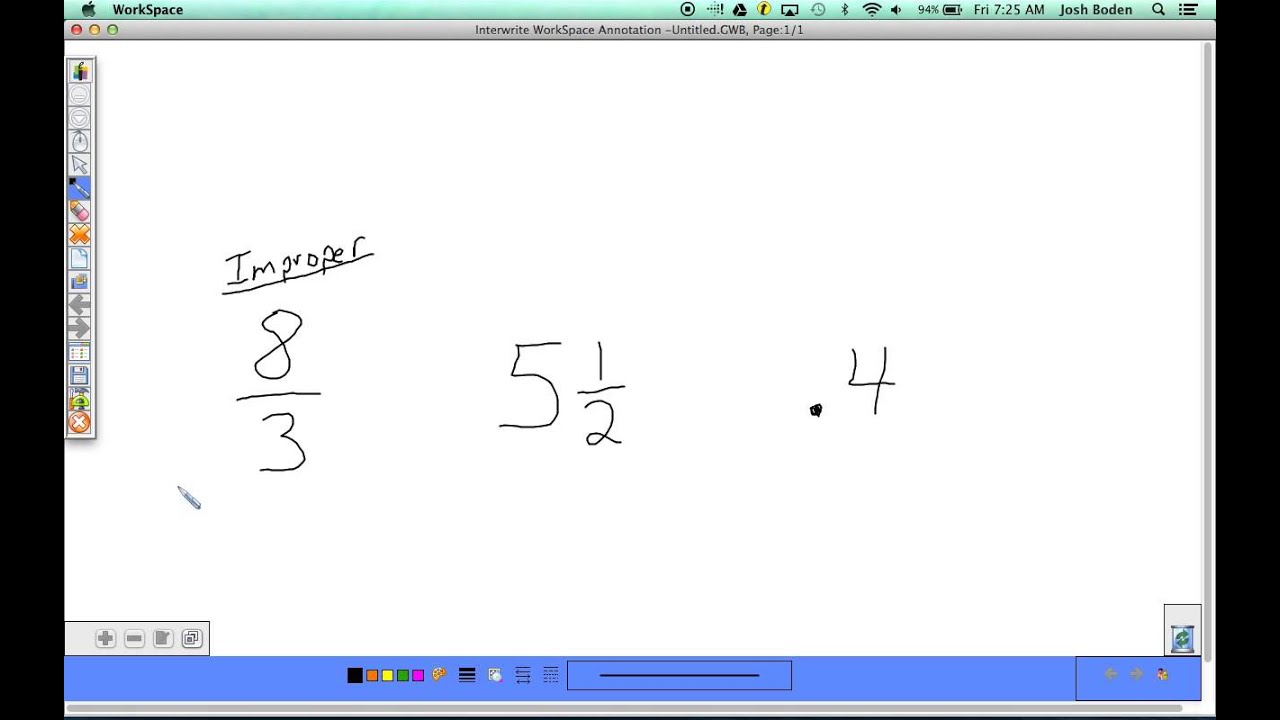Click the grayed toolbar circle minus icon
The height and width of the screenshot is (720, 1280).
(x=80, y=95)
